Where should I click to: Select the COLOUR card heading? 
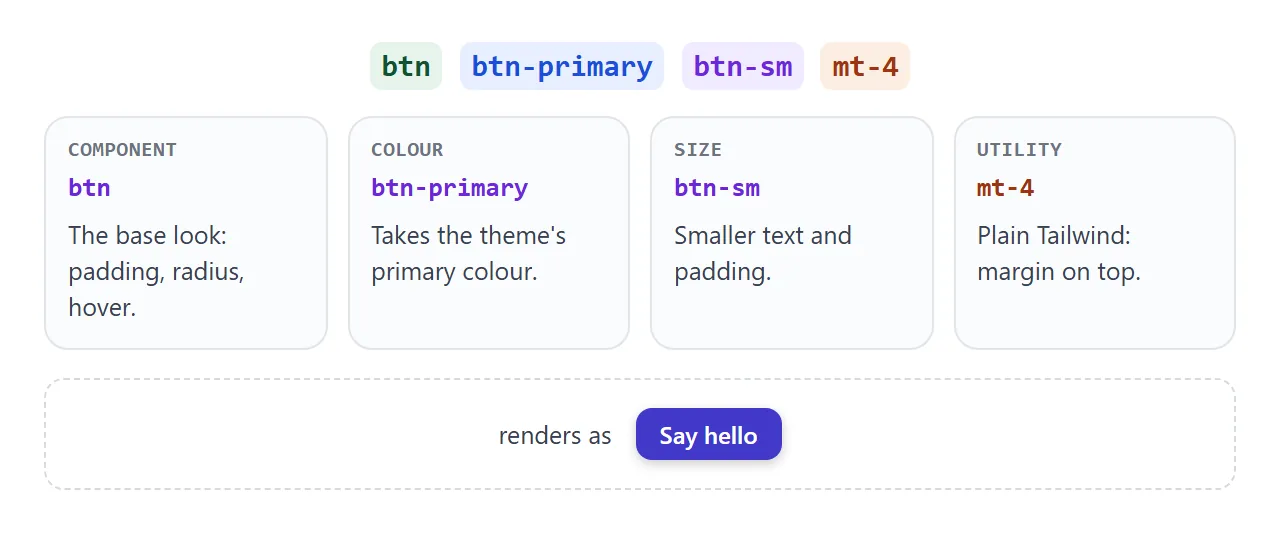407,150
